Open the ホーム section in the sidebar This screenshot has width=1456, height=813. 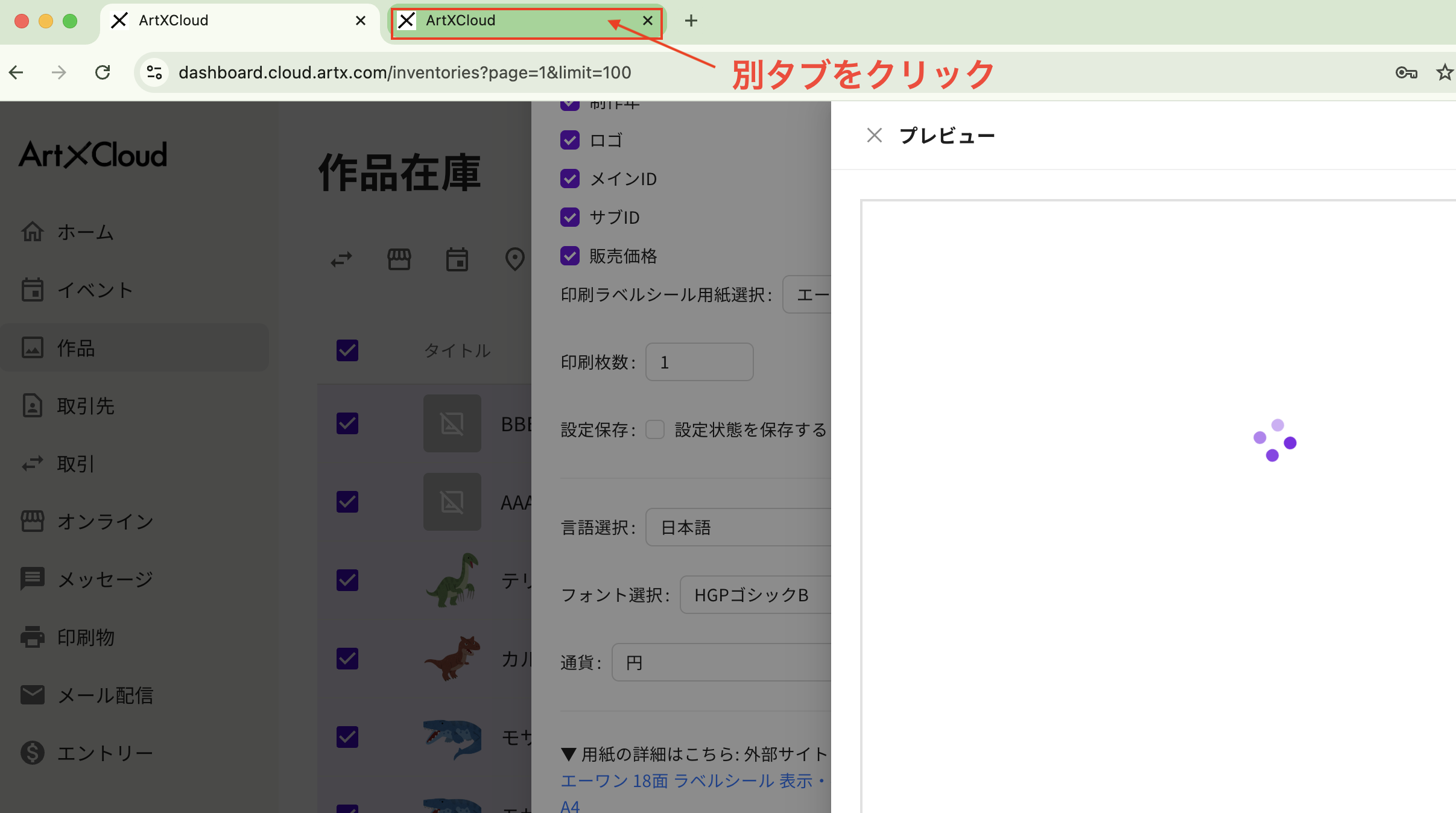point(84,232)
